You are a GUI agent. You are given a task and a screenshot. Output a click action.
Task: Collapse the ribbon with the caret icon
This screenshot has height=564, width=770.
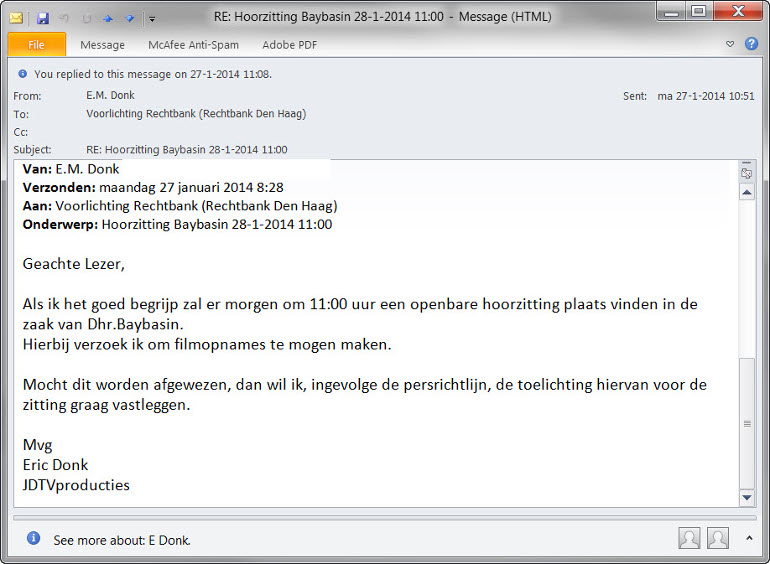730,44
